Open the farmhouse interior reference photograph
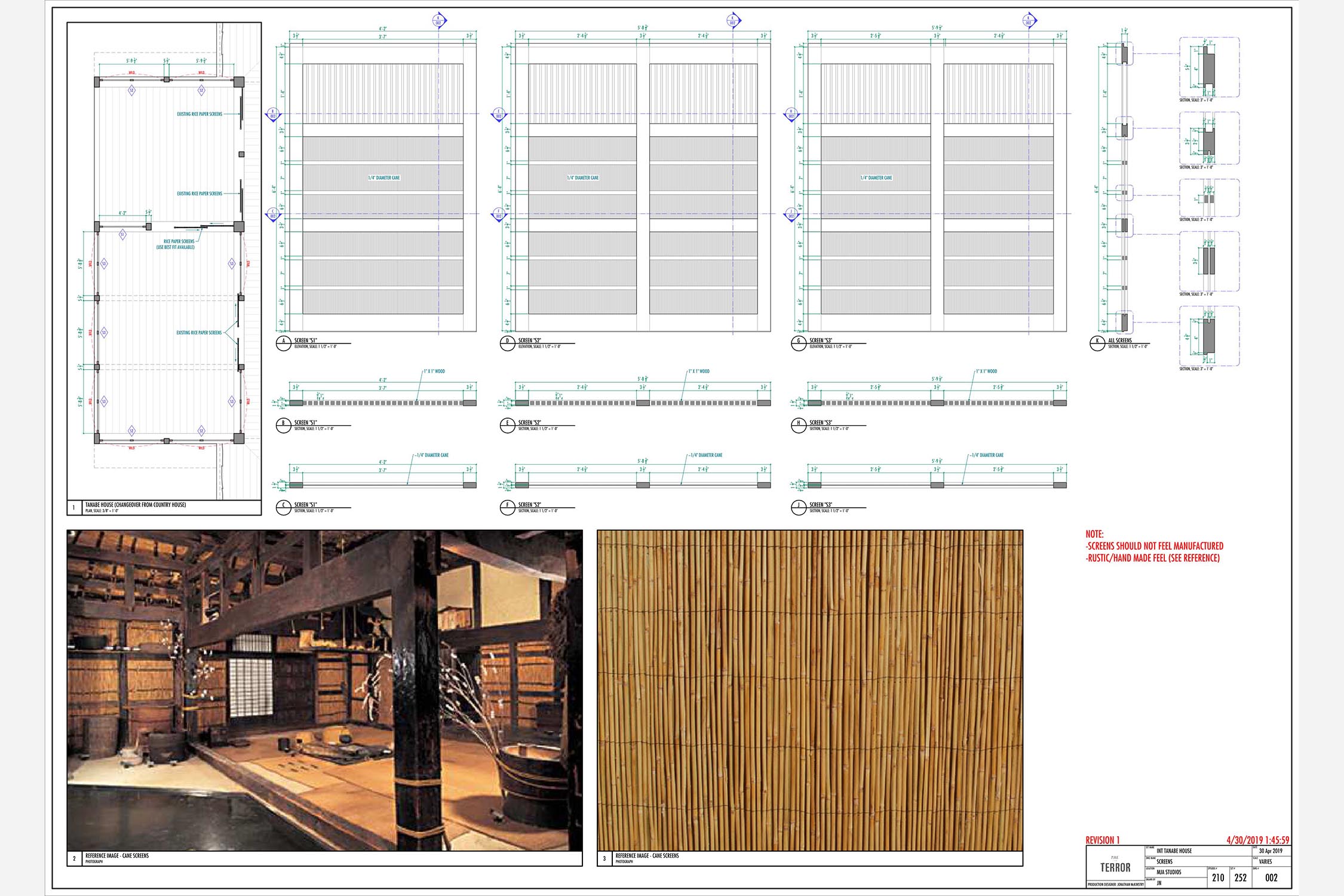The width and height of the screenshot is (1344, 896). coord(325,691)
